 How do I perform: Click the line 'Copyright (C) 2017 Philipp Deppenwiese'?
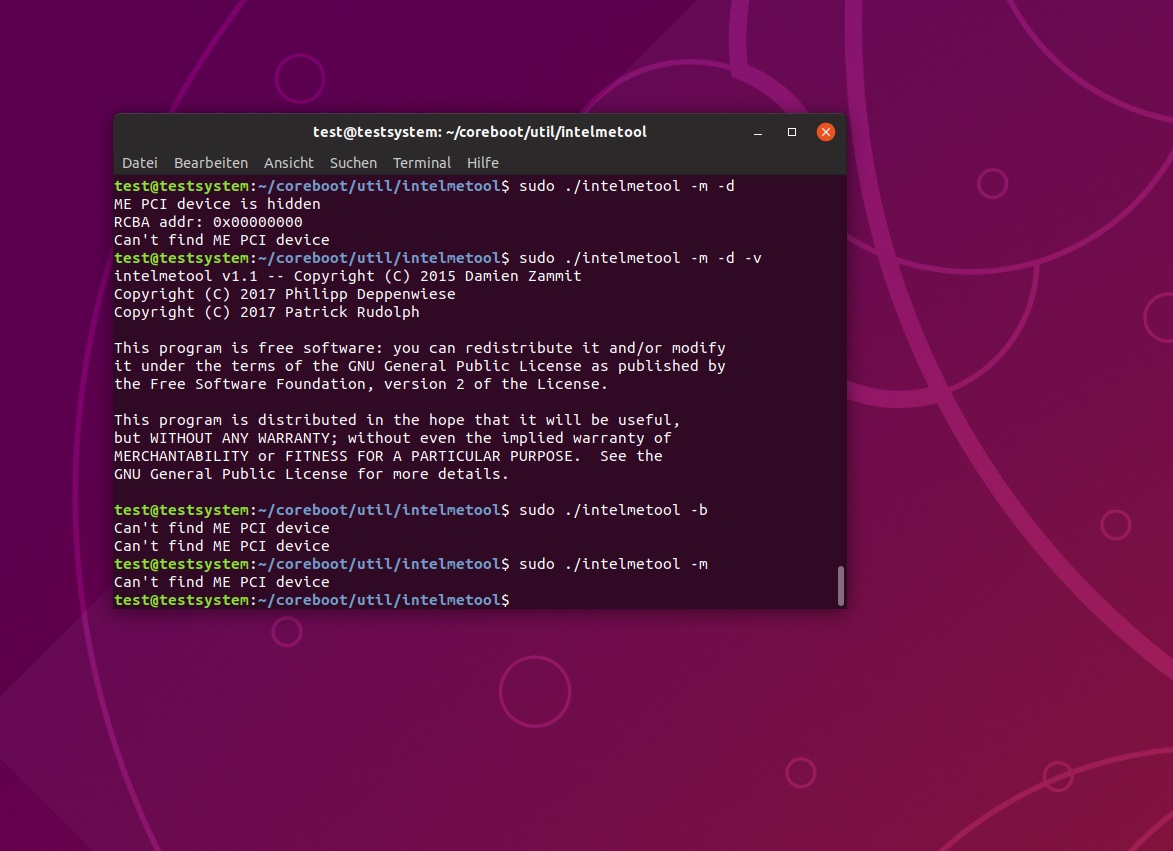pos(284,294)
